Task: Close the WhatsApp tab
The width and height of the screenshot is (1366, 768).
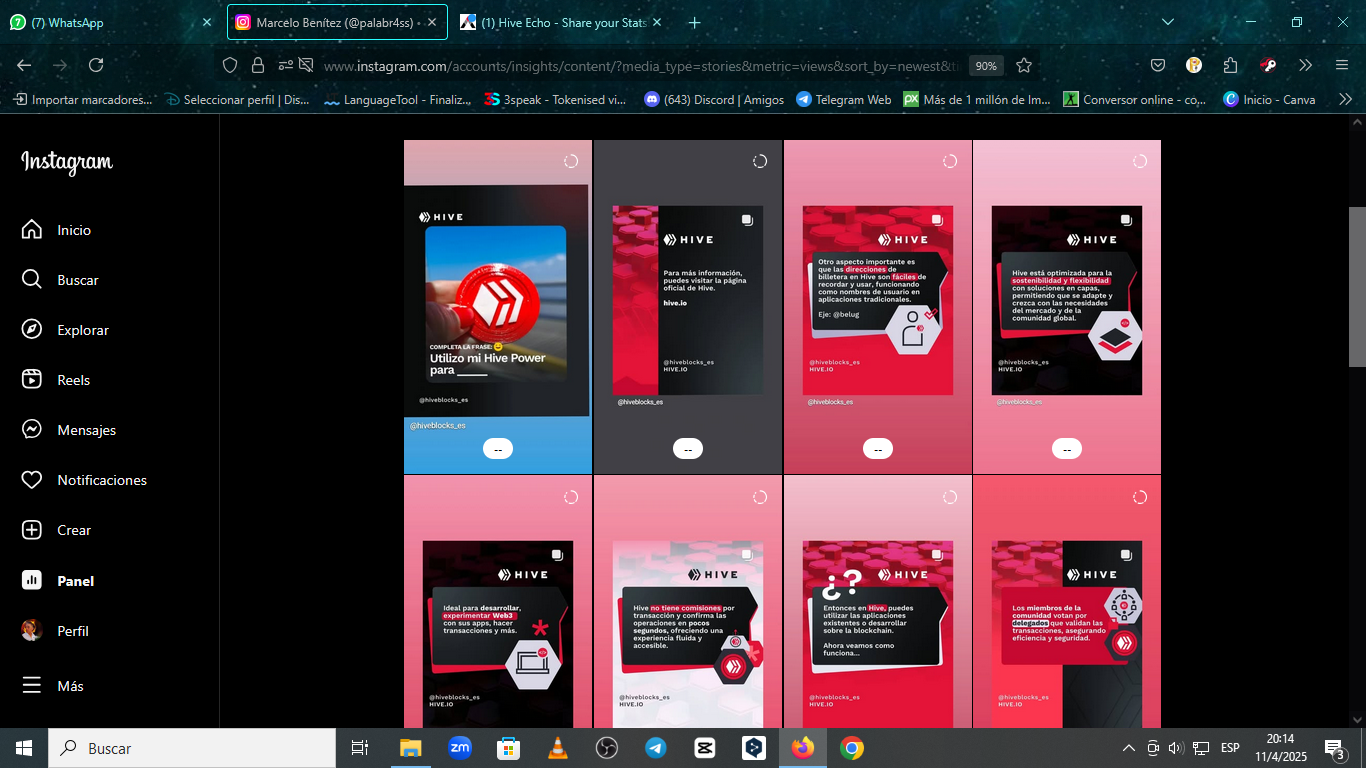Action: (x=207, y=22)
